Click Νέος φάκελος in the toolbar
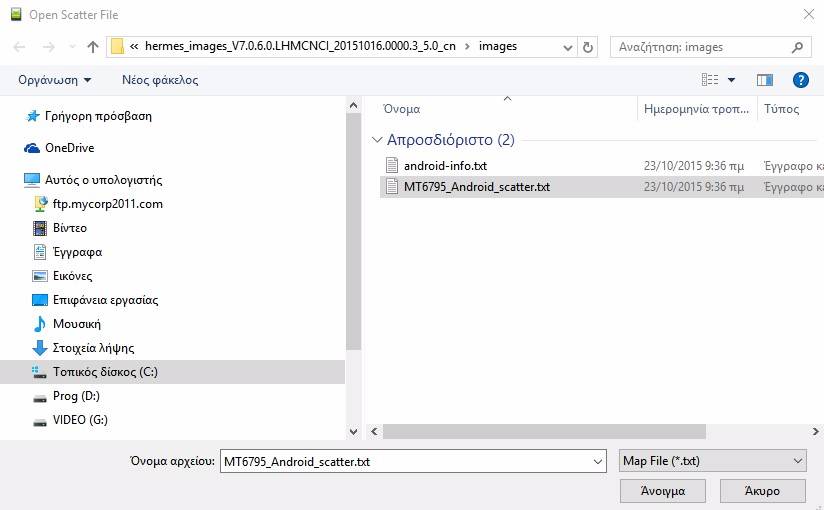The height and width of the screenshot is (510, 824). pyautogui.click(x=160, y=80)
